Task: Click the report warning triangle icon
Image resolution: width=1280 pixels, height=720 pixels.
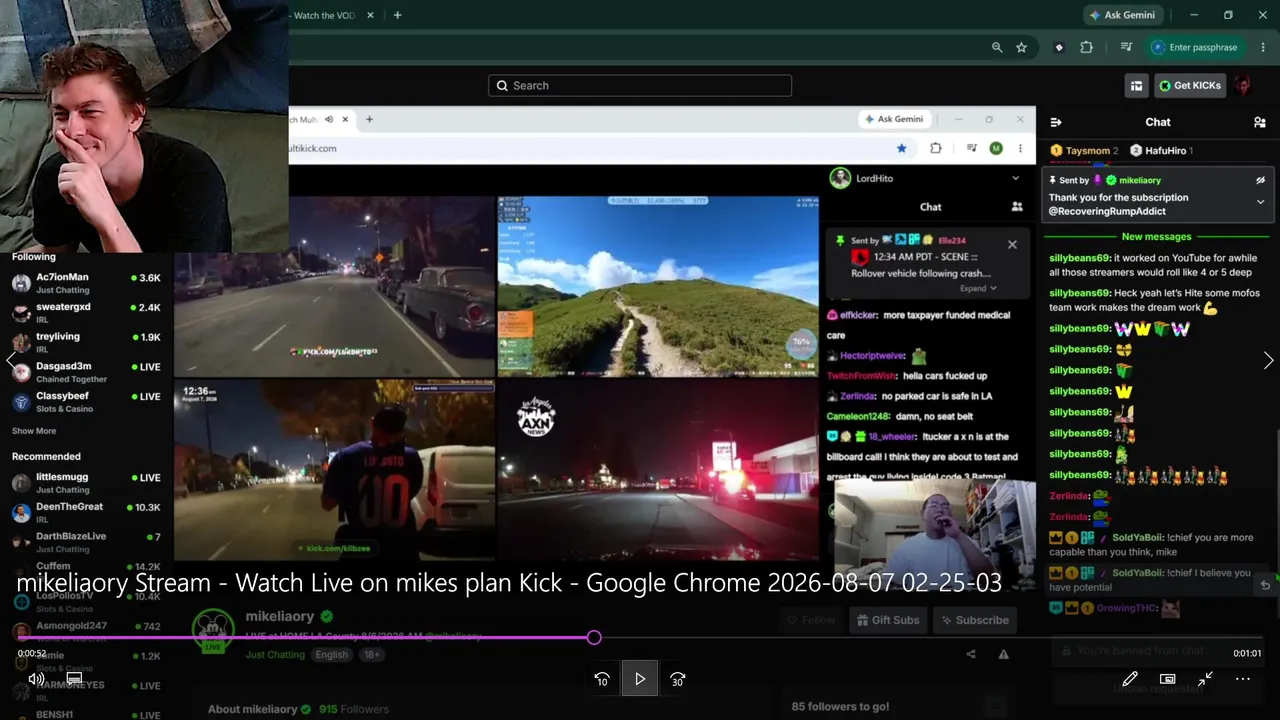Action: click(1003, 654)
